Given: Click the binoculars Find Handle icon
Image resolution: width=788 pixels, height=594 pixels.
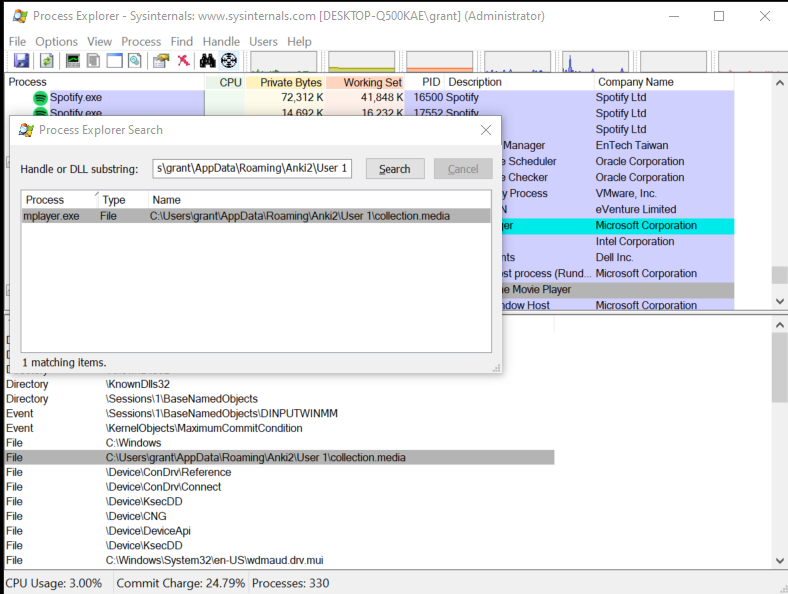Looking at the screenshot, I should point(208,61).
